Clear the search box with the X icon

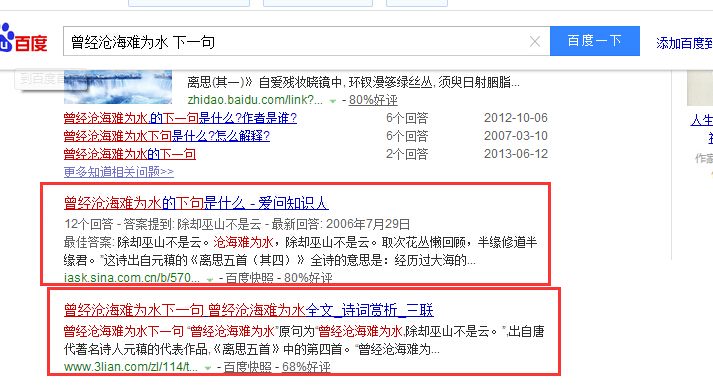[x=535, y=42]
